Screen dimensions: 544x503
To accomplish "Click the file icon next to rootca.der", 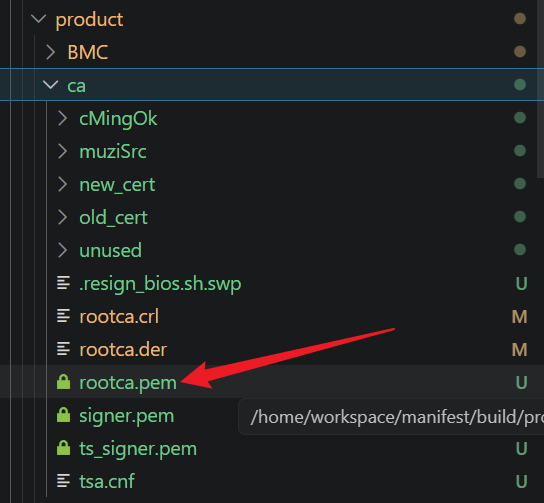I will (x=63, y=349).
